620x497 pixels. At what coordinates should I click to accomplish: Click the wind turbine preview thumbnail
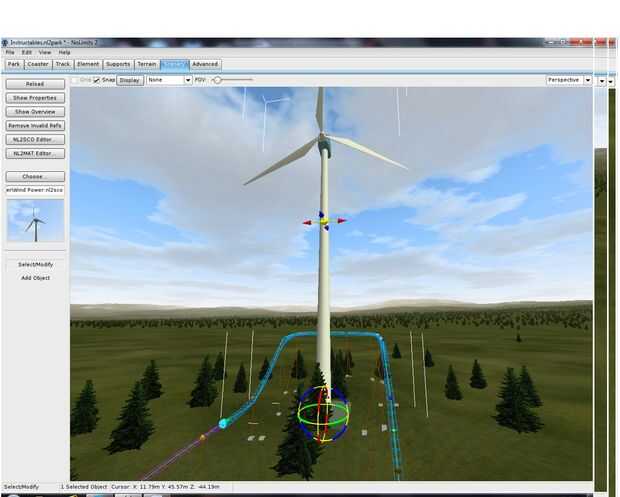[x=35, y=221]
